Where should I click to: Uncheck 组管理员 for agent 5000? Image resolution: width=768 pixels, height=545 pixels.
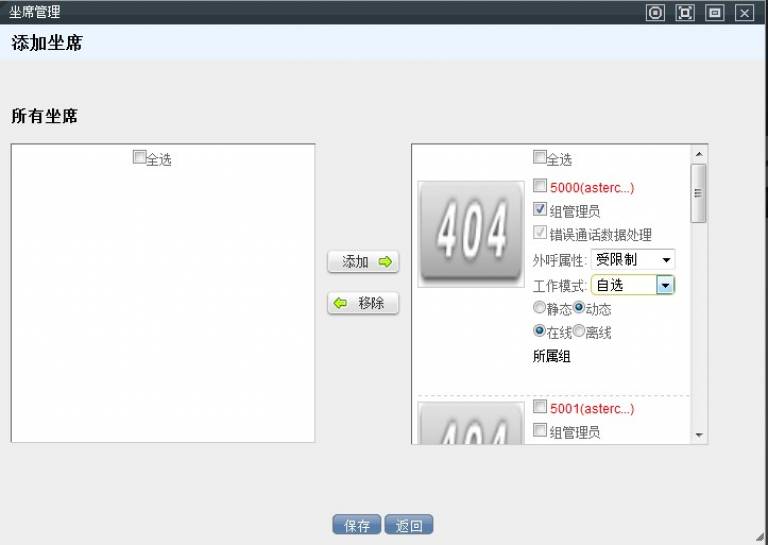540,210
